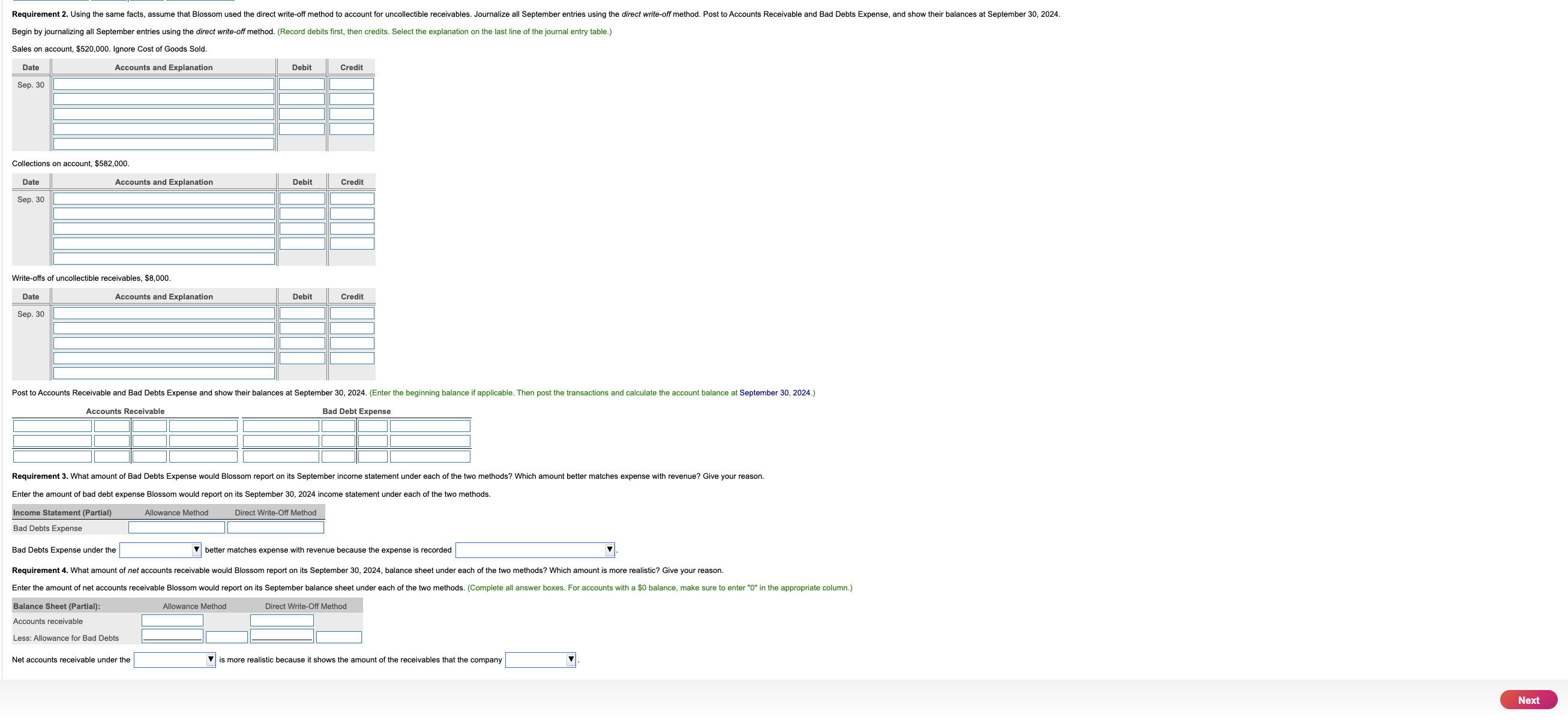Image resolution: width=1568 pixels, height=723 pixels.
Task: Click first Credit field of Sales journal
Action: [351, 84]
